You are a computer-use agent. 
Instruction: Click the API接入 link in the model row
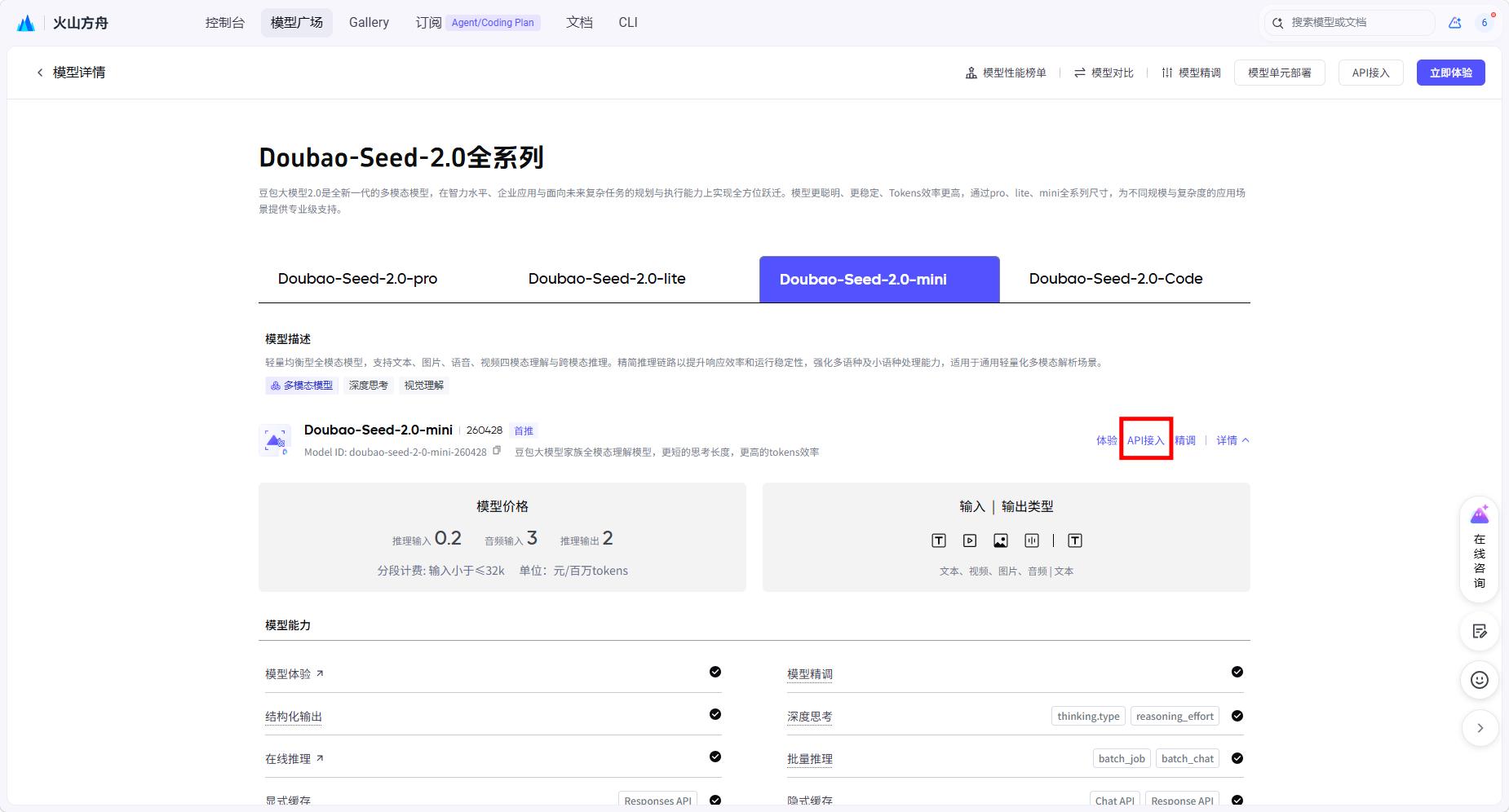click(1146, 440)
